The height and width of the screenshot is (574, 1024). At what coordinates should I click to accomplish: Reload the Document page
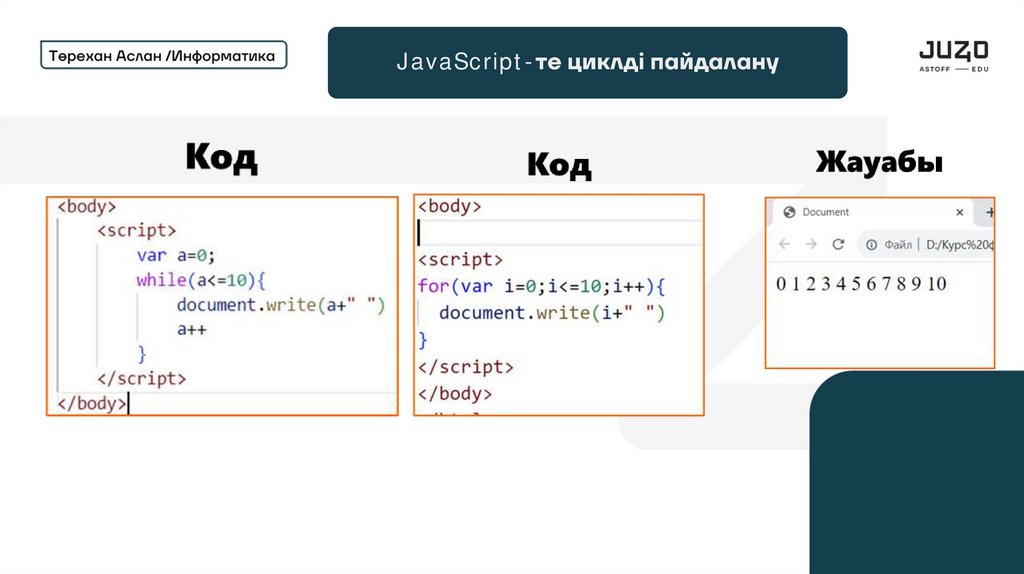click(x=839, y=244)
